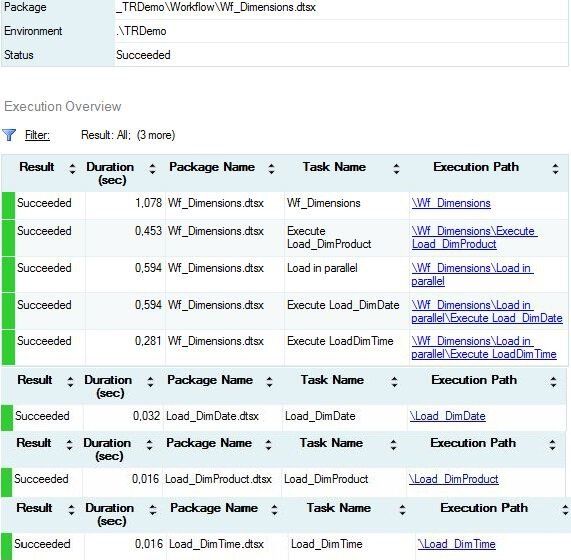Sort first table by Result column arrows
The height and width of the screenshot is (560, 571).
pyautogui.click(x=72, y=169)
